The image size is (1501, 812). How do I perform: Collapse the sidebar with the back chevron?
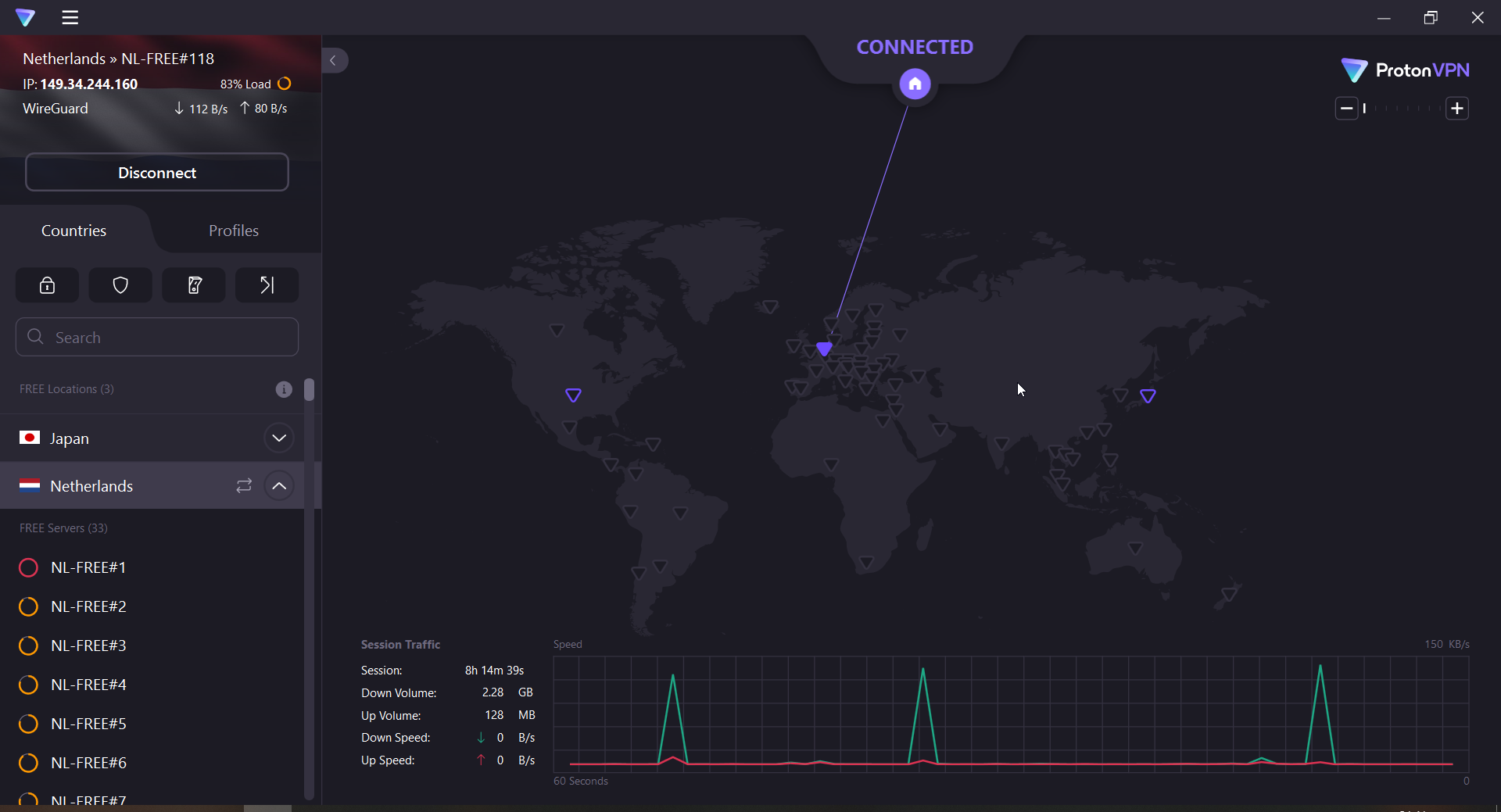(334, 60)
